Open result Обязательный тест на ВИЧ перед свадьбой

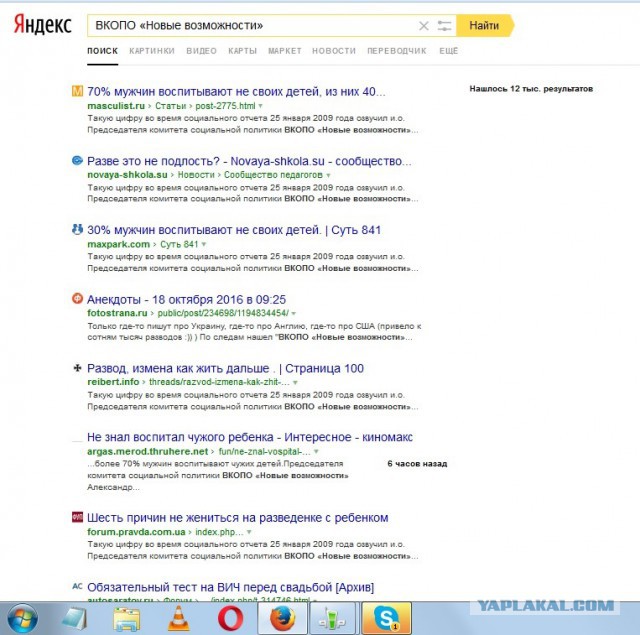231,587
